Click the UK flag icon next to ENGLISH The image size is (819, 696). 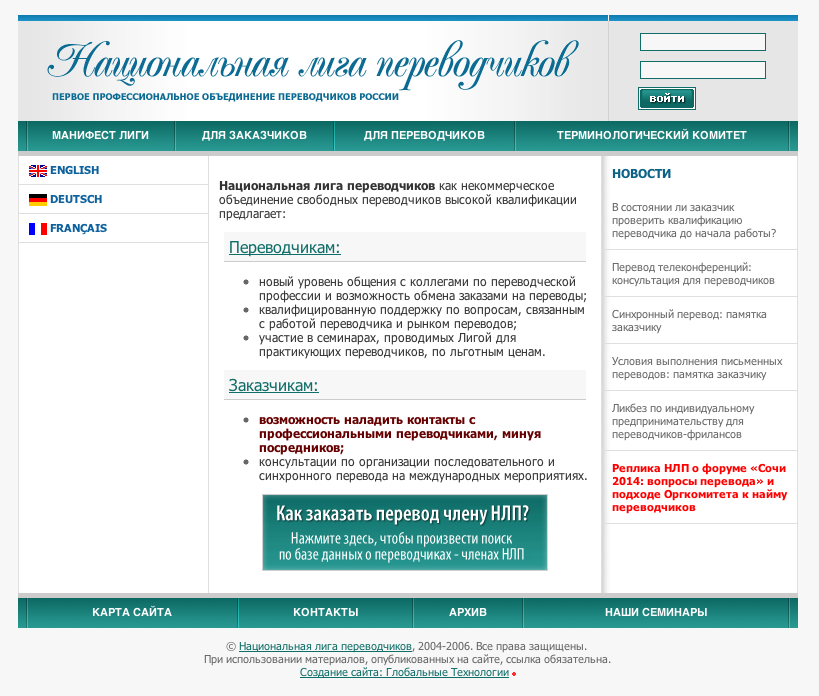point(38,171)
